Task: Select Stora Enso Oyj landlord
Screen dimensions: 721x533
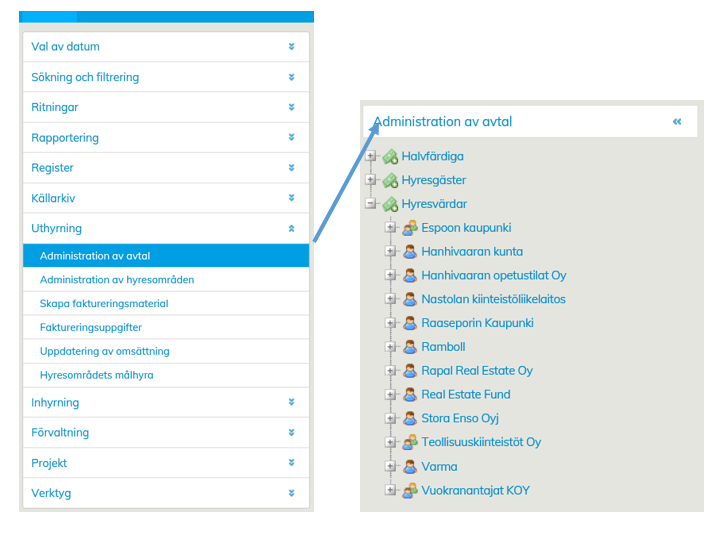Action: pos(459,419)
